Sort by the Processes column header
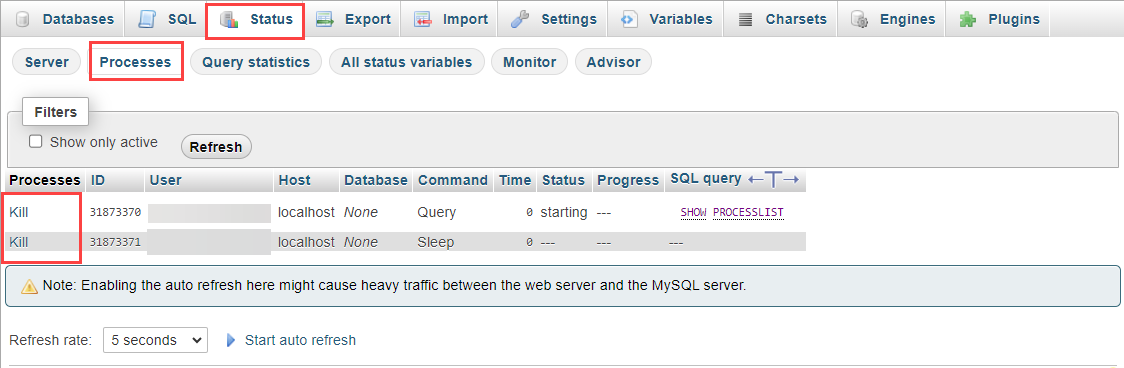 tap(45, 180)
